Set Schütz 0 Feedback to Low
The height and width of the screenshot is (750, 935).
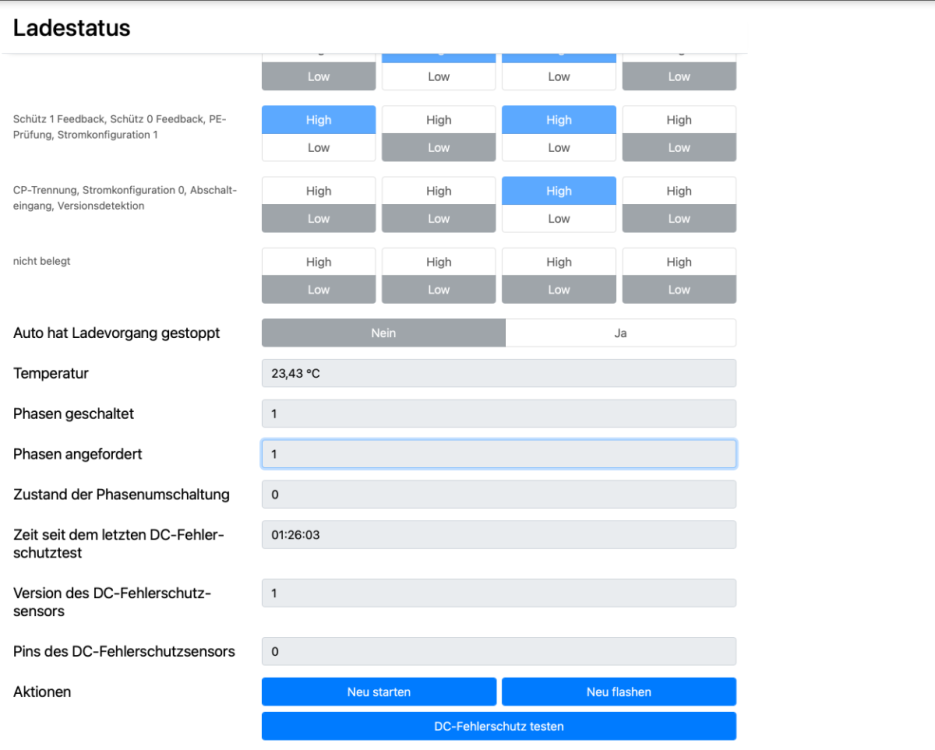point(438,148)
